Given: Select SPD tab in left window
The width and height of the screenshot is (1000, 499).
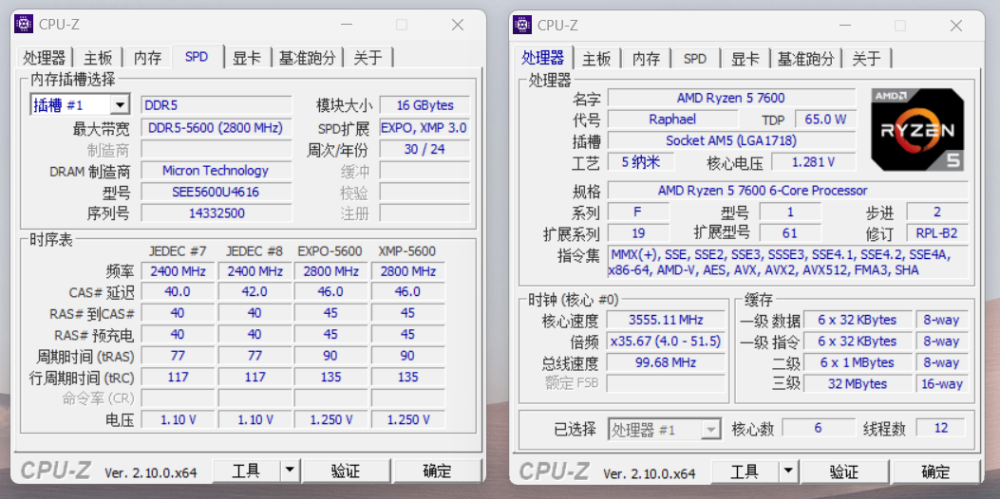Looking at the screenshot, I should tap(197, 57).
